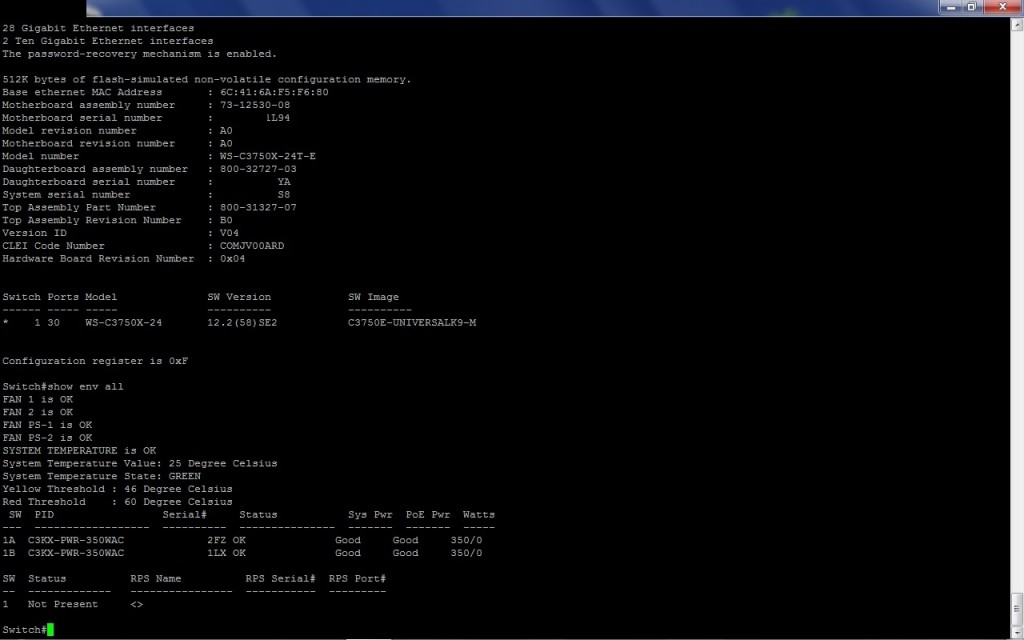Click serial fragment 1LX in row 1B
The width and height of the screenshot is (1024, 640).
click(x=217, y=553)
